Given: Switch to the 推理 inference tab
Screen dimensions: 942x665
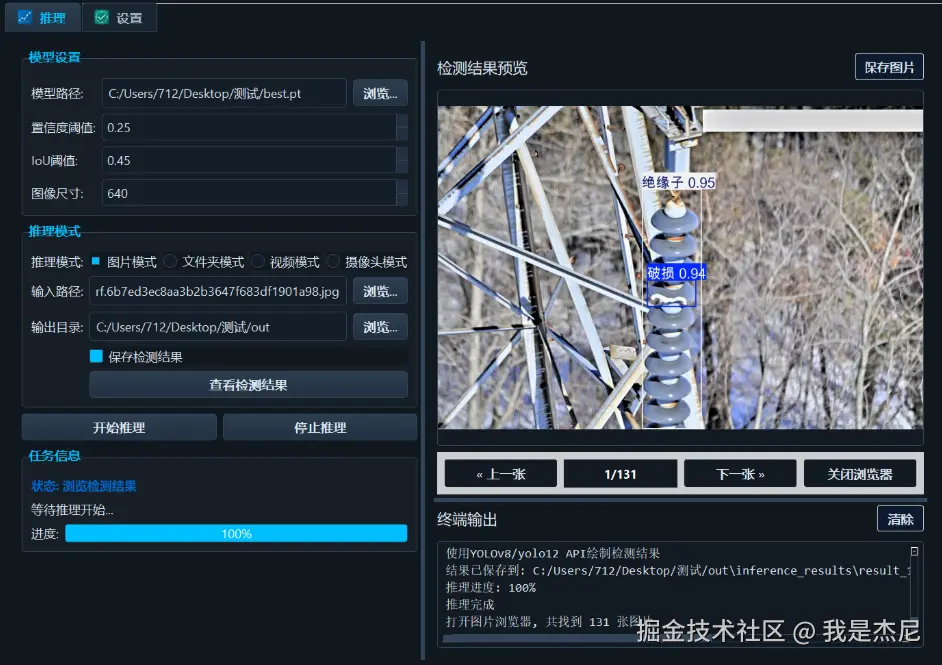Looking at the screenshot, I should 42,17.
